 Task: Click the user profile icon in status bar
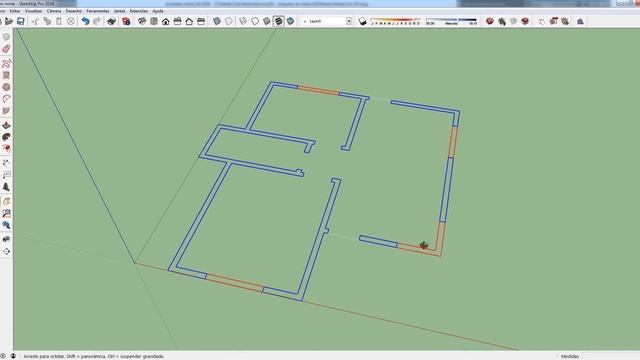(x=13, y=356)
